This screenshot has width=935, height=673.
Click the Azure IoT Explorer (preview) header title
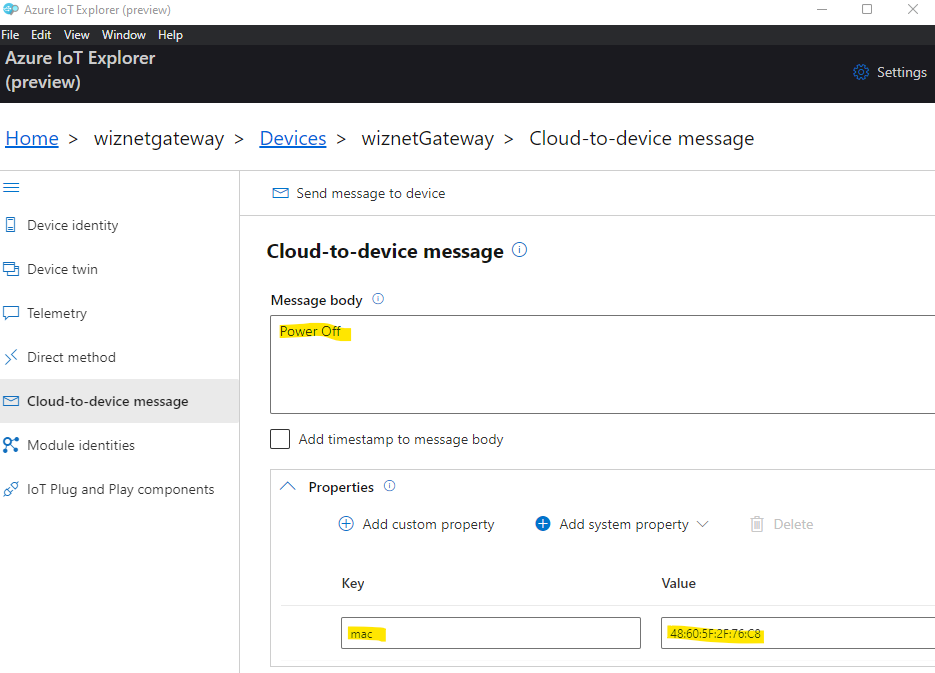(x=80, y=70)
